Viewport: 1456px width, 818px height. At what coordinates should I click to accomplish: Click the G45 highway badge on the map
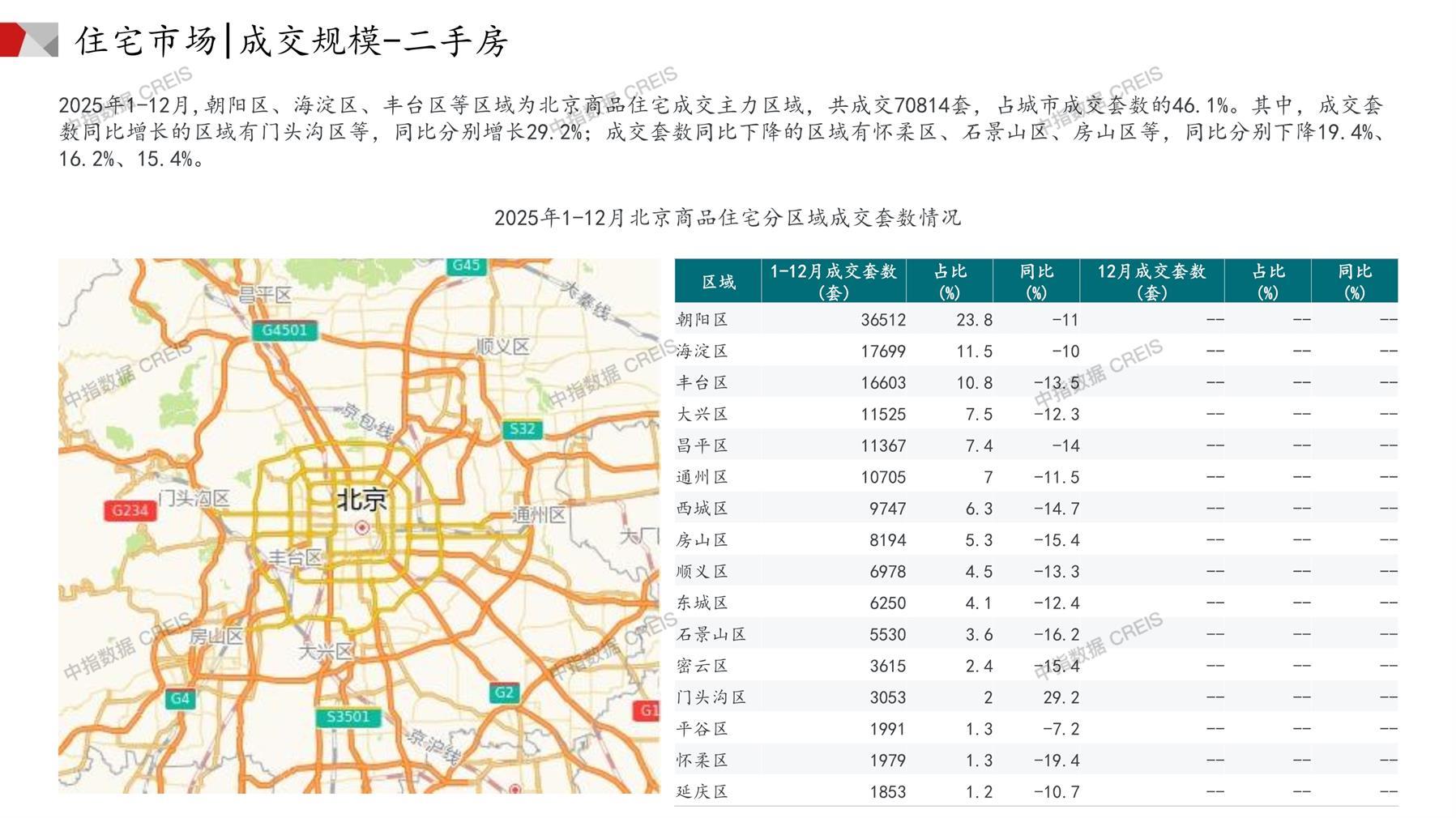click(x=466, y=266)
